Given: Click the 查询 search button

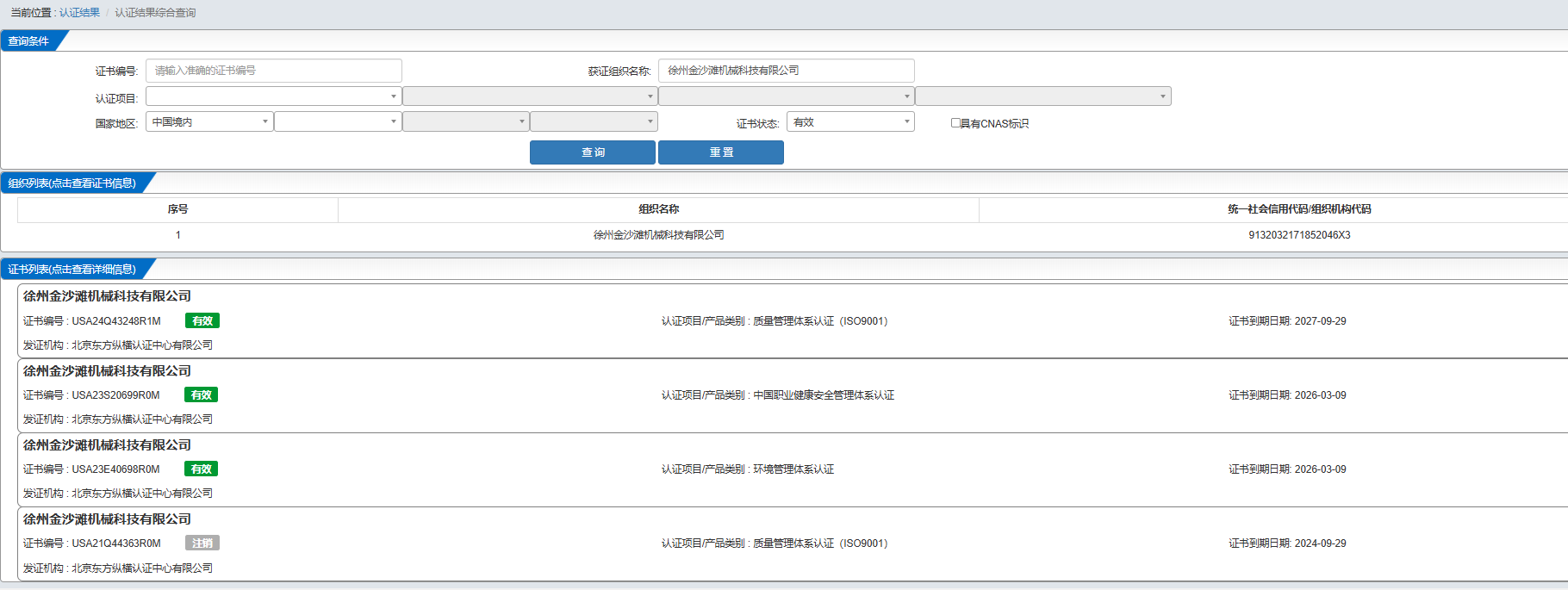Looking at the screenshot, I should pos(592,152).
